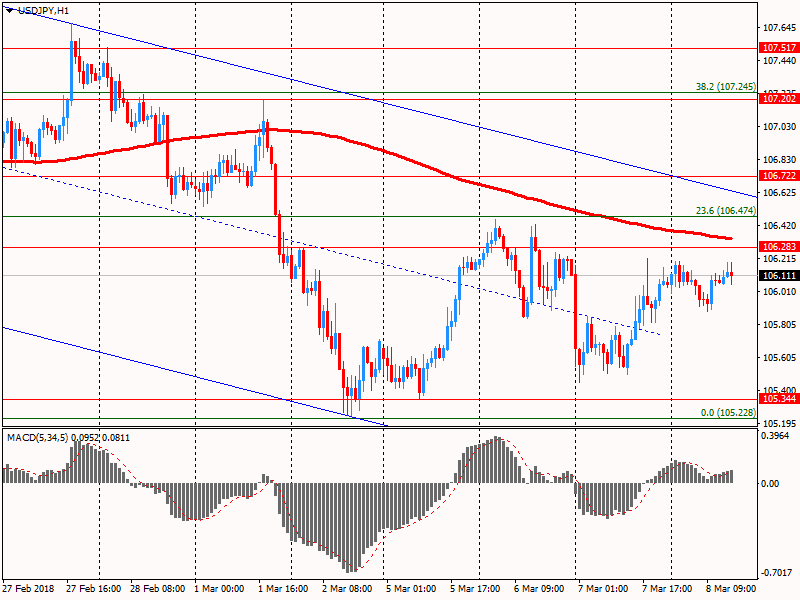Click the Fibonacci 38.2 (107.245) label

(x=726, y=87)
